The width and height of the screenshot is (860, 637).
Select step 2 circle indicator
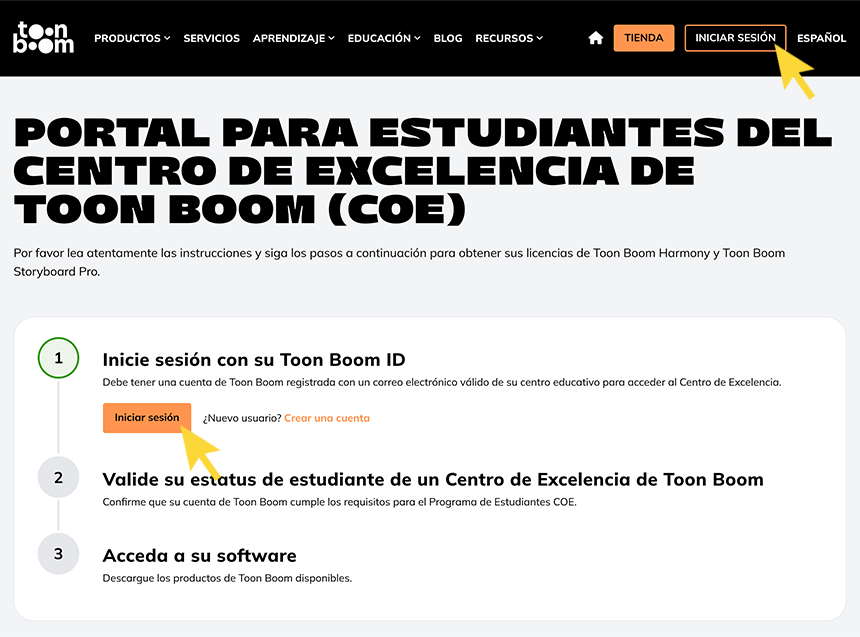pyautogui.click(x=58, y=477)
